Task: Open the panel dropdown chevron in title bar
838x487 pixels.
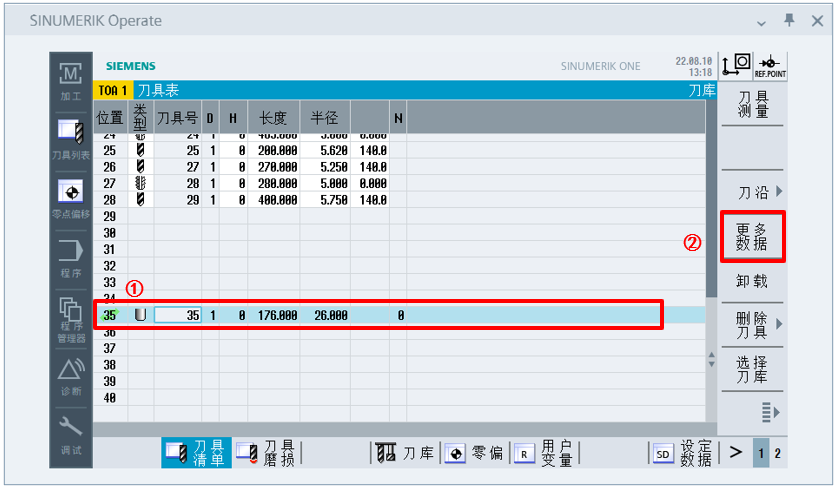Action: click(x=761, y=22)
